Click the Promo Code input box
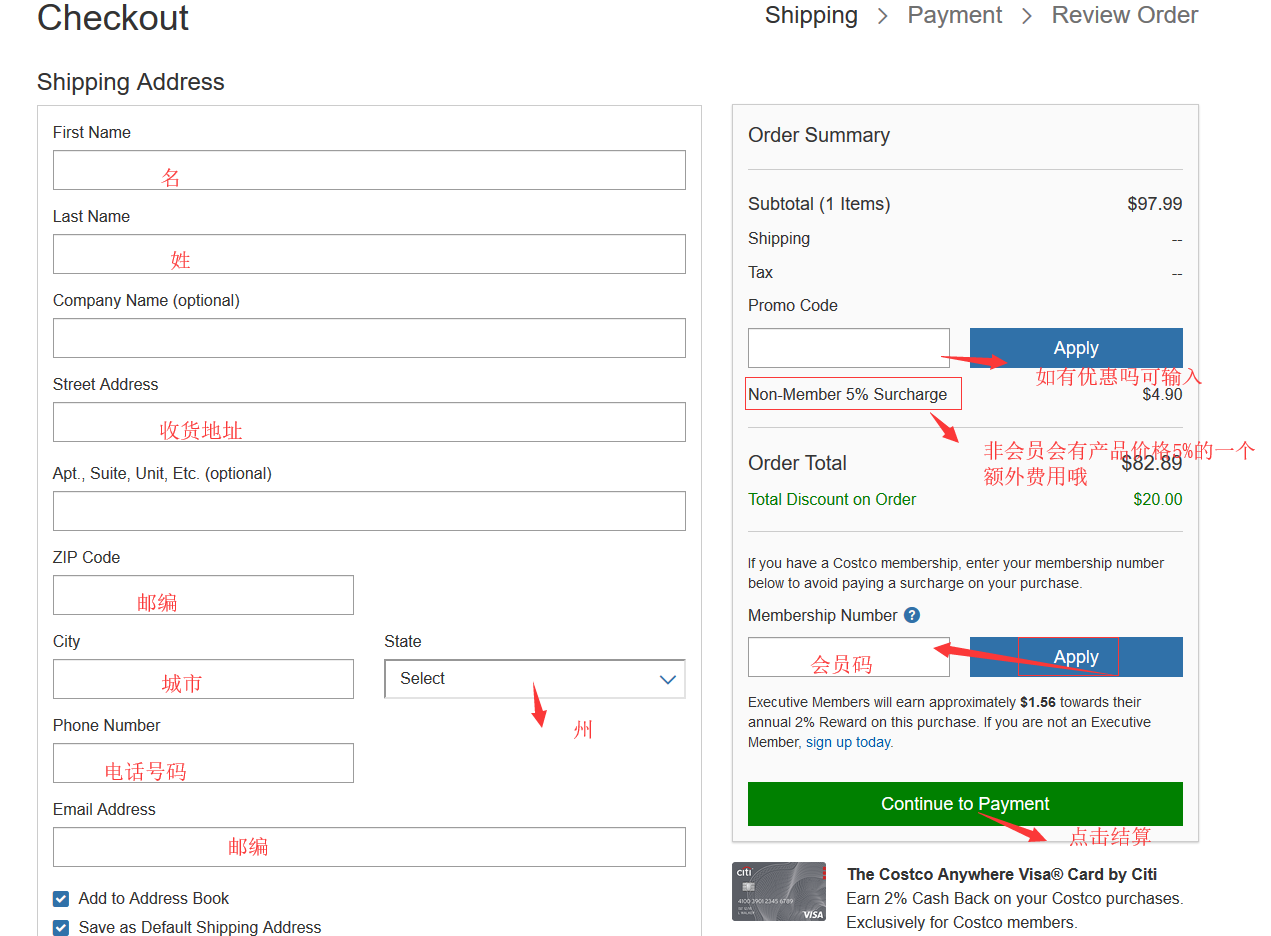1271x936 pixels. (848, 348)
